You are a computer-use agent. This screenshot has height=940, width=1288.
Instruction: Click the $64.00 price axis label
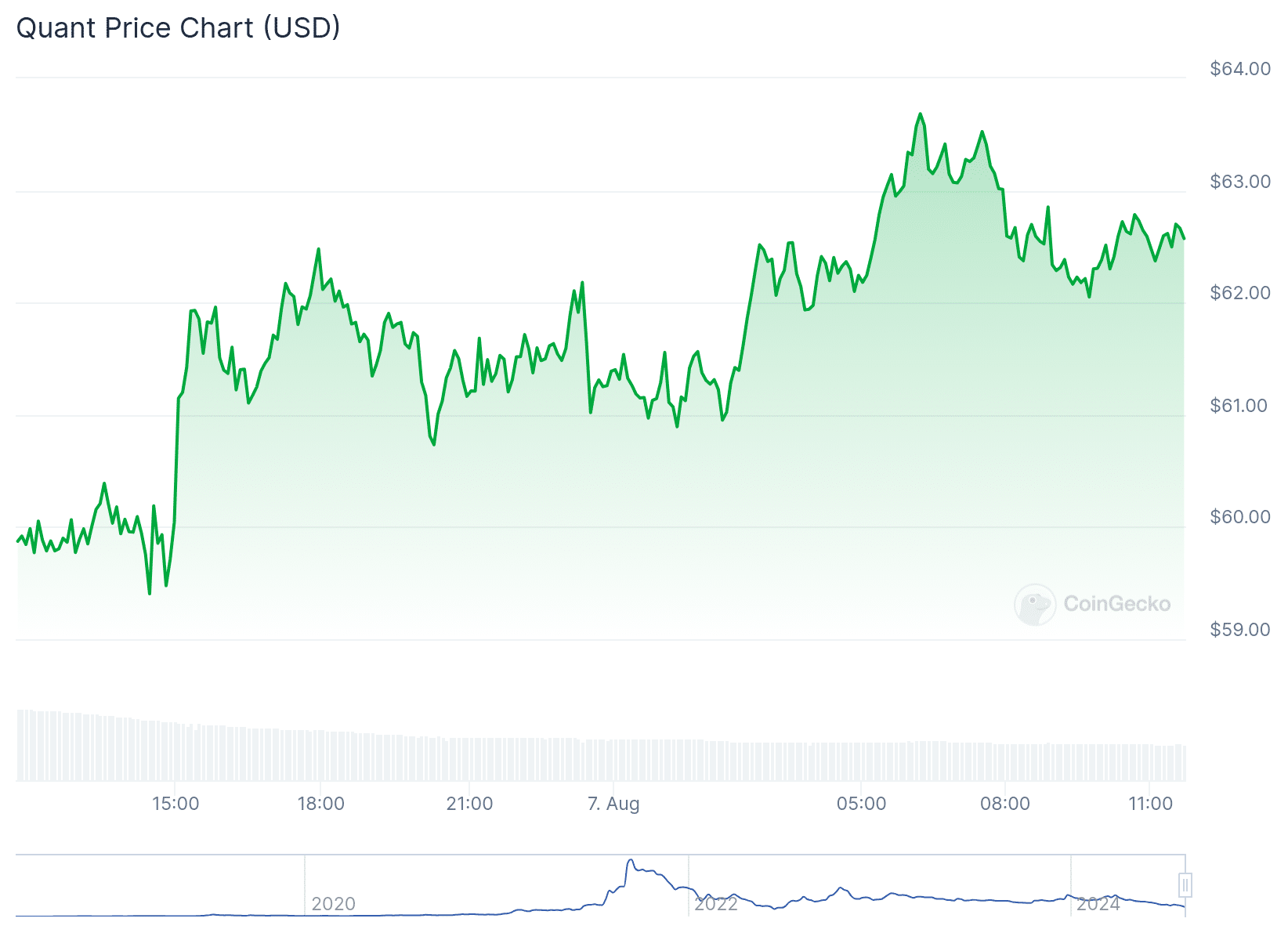click(1240, 69)
